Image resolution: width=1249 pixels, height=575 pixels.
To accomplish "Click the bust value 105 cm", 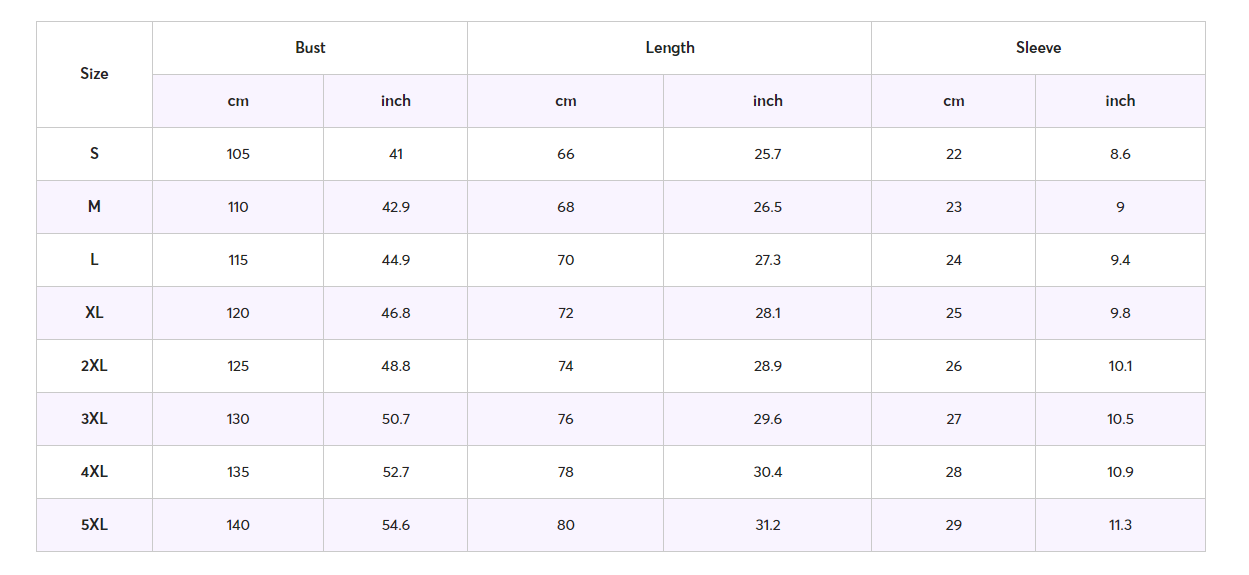I will [238, 154].
